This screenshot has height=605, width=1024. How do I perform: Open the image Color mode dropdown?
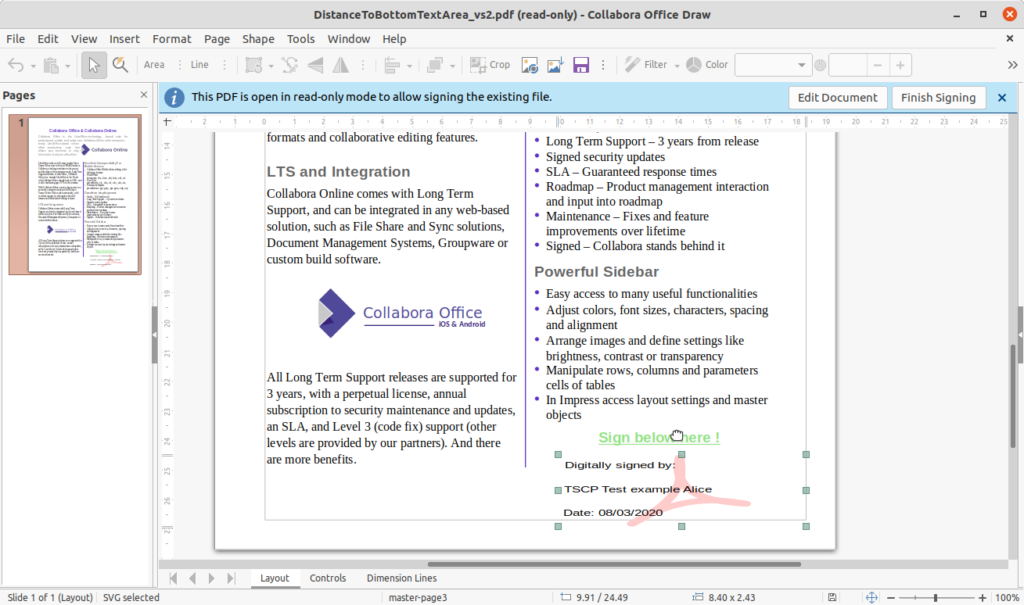pos(772,65)
